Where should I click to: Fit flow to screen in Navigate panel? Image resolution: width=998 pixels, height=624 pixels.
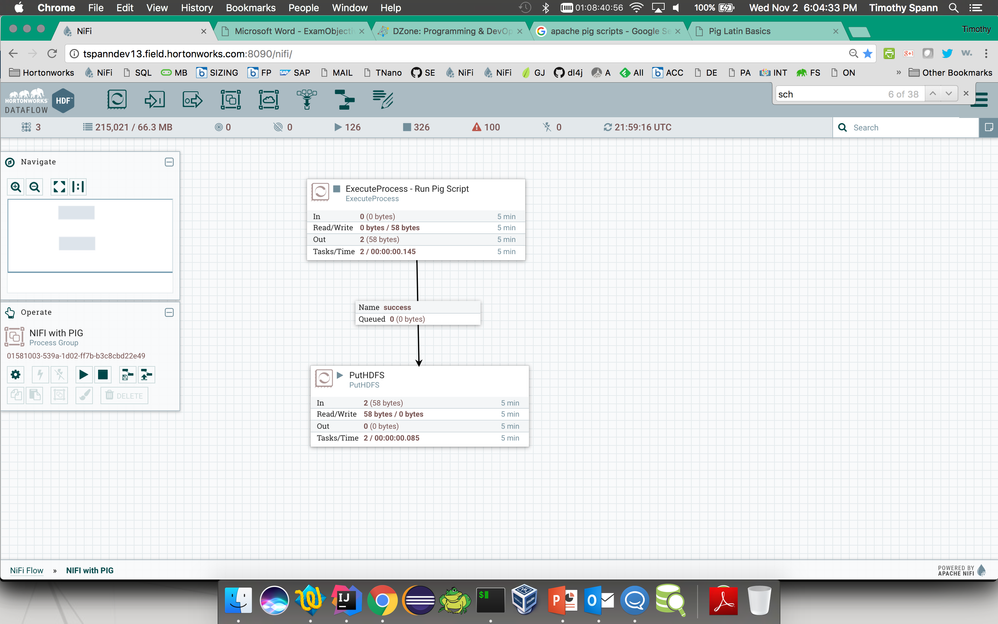pyautogui.click(x=59, y=187)
